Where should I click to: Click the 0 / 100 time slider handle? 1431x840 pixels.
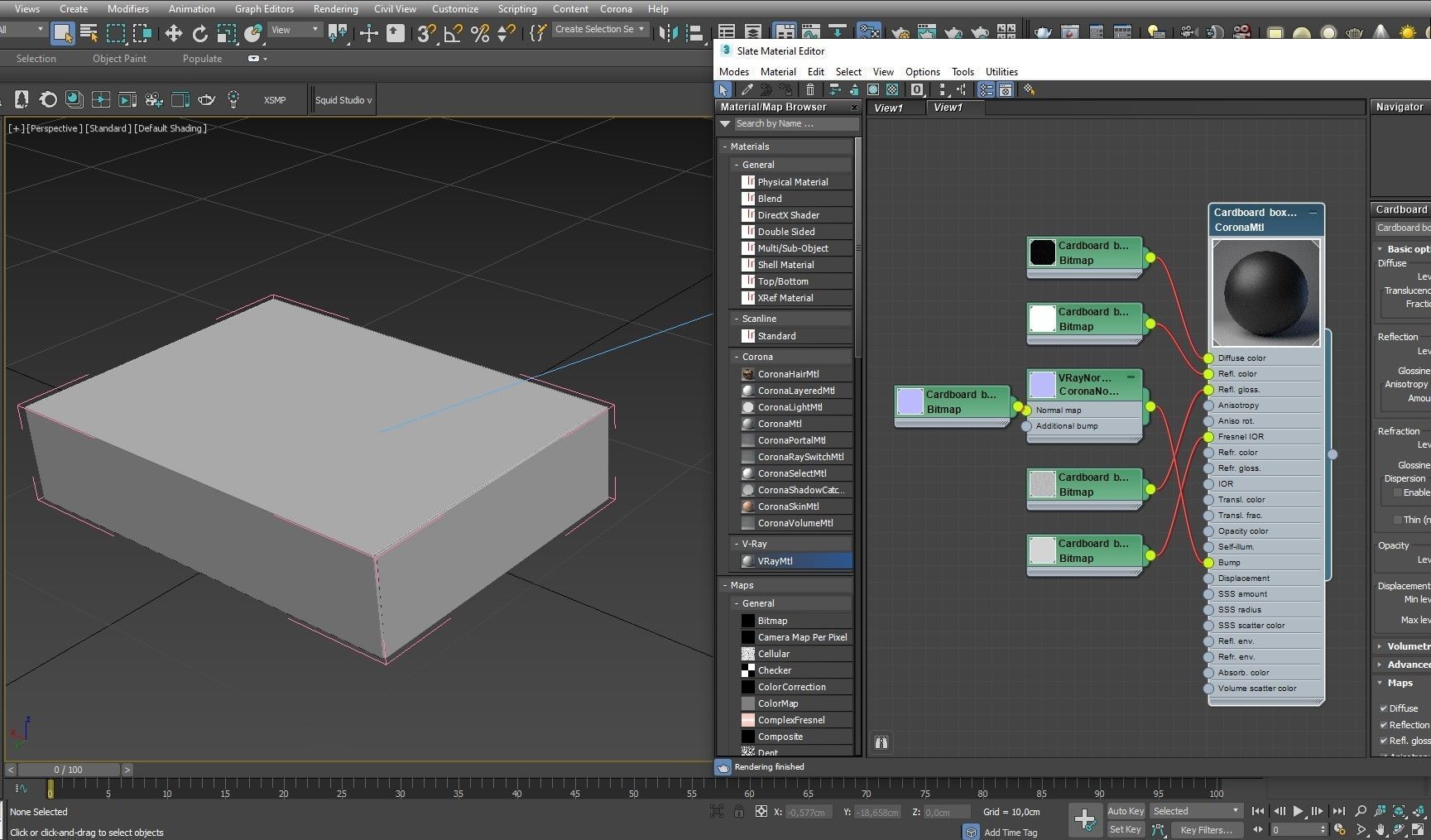click(x=69, y=770)
